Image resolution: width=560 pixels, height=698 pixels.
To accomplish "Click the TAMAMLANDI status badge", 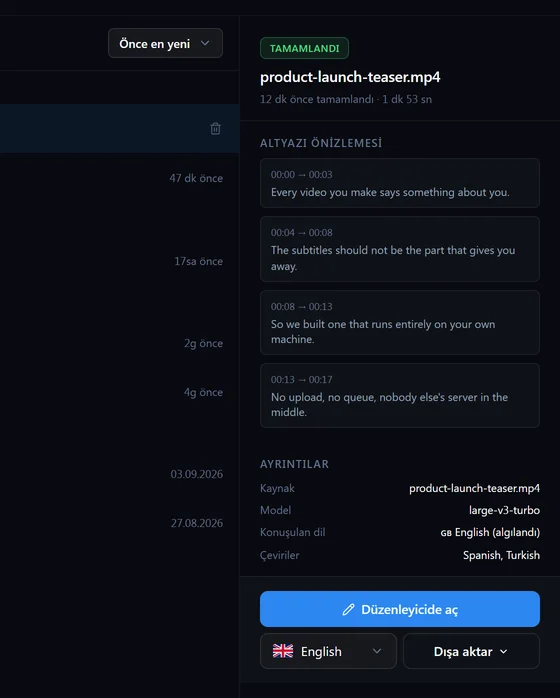I will pos(304,48).
